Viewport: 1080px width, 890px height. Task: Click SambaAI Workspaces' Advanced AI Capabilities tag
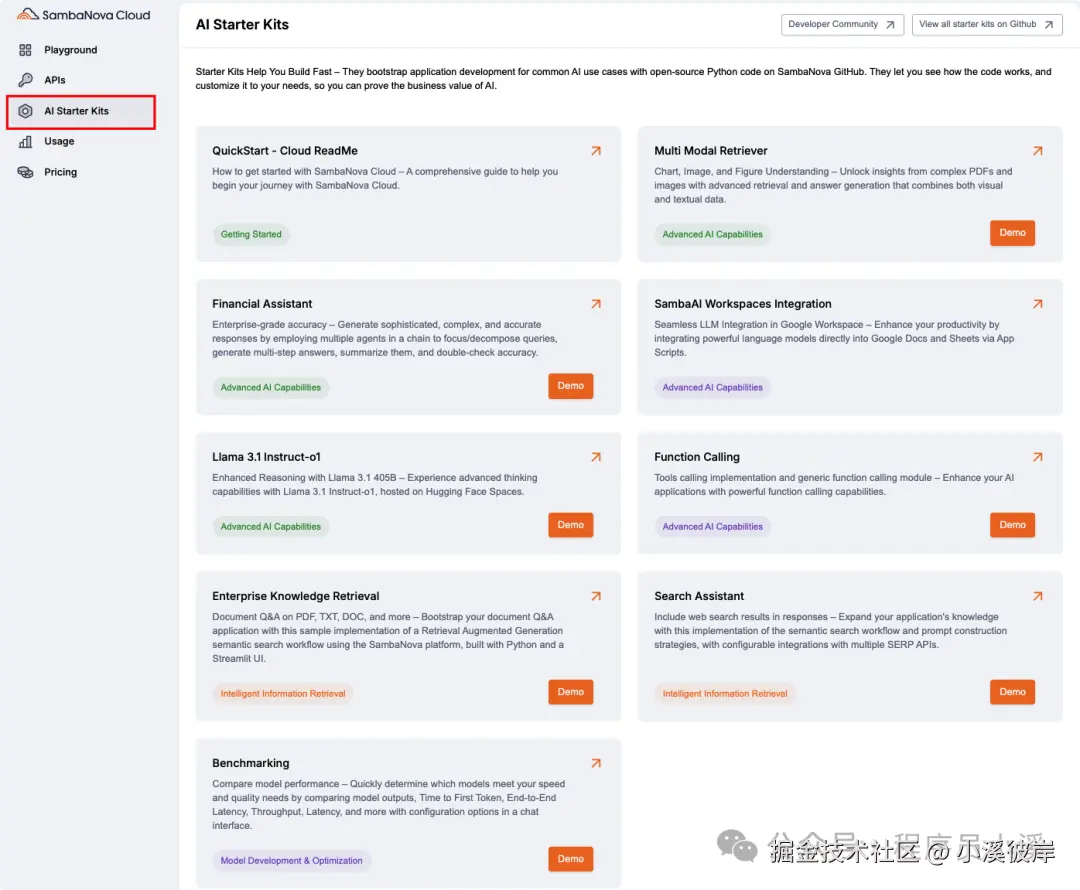coord(712,387)
